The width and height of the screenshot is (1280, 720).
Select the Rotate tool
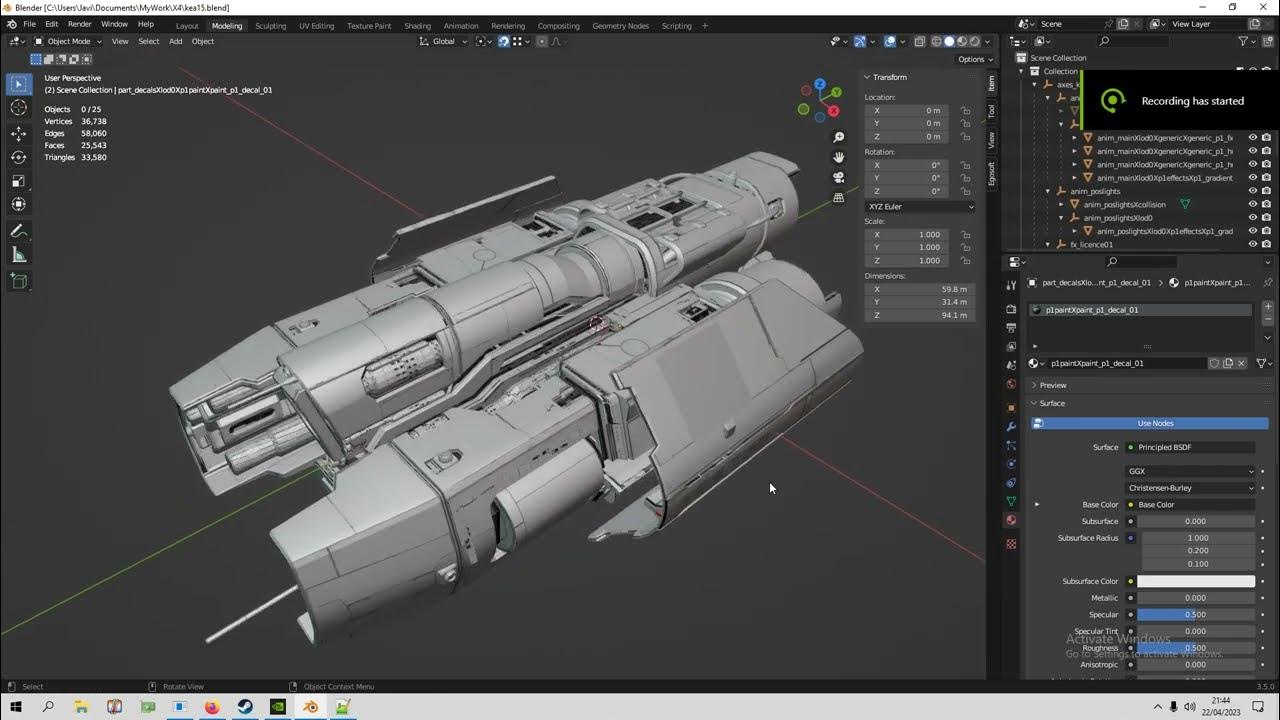point(18,157)
